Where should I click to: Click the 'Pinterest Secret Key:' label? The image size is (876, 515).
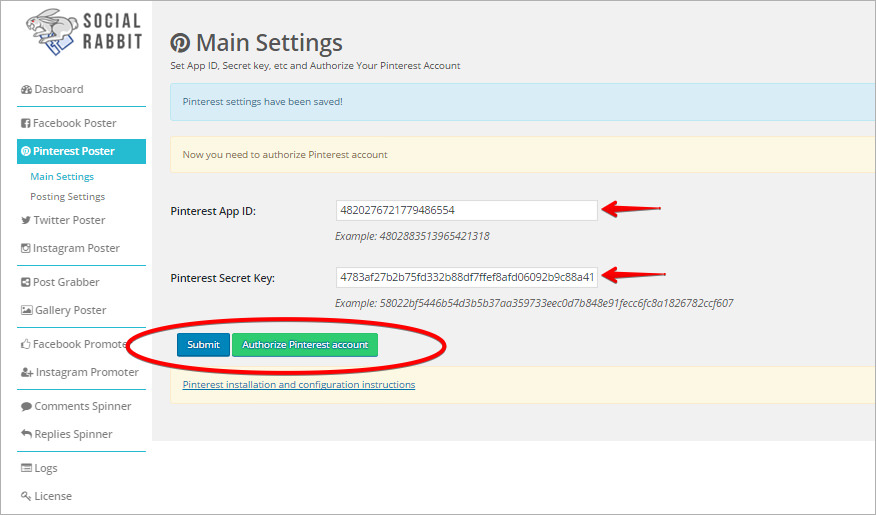click(222, 278)
